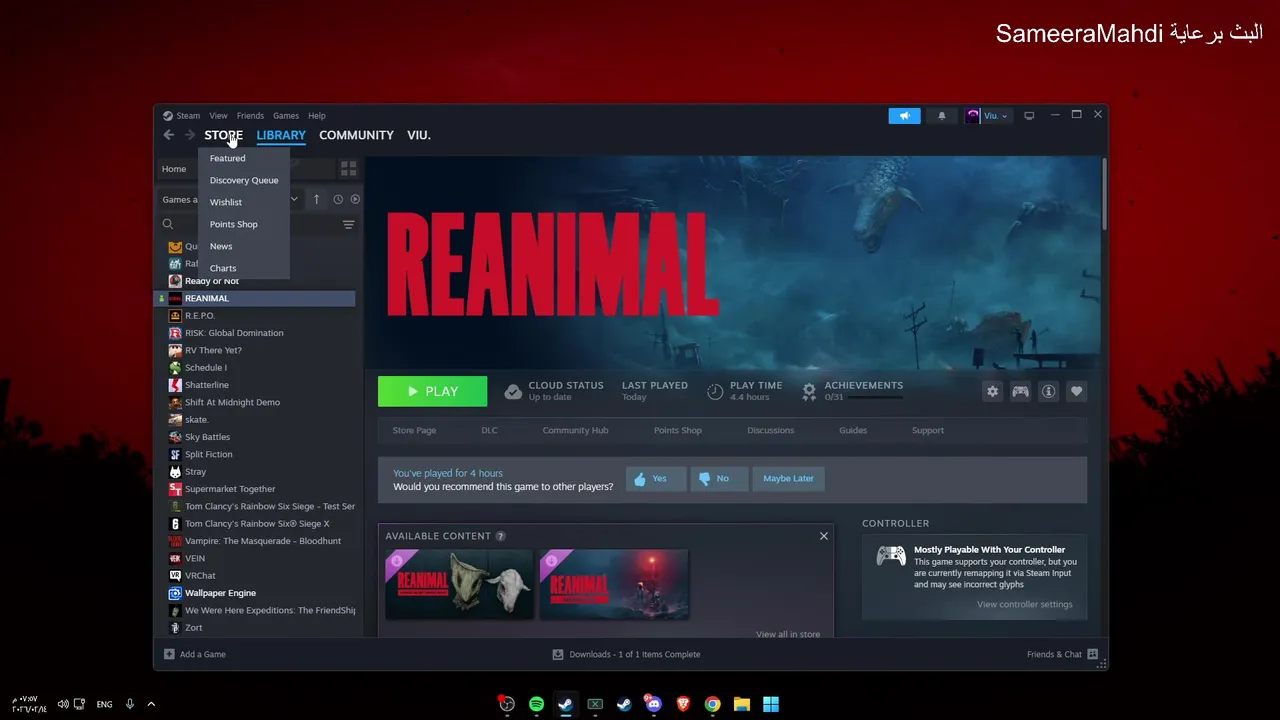
Task: Go back with the left arrow navigation
Action: tap(168, 135)
